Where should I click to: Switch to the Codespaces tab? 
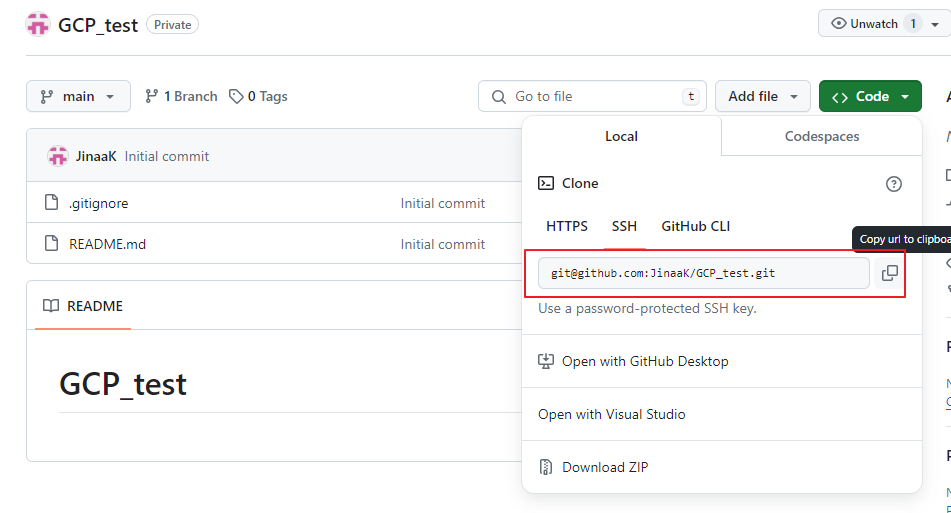click(x=822, y=136)
